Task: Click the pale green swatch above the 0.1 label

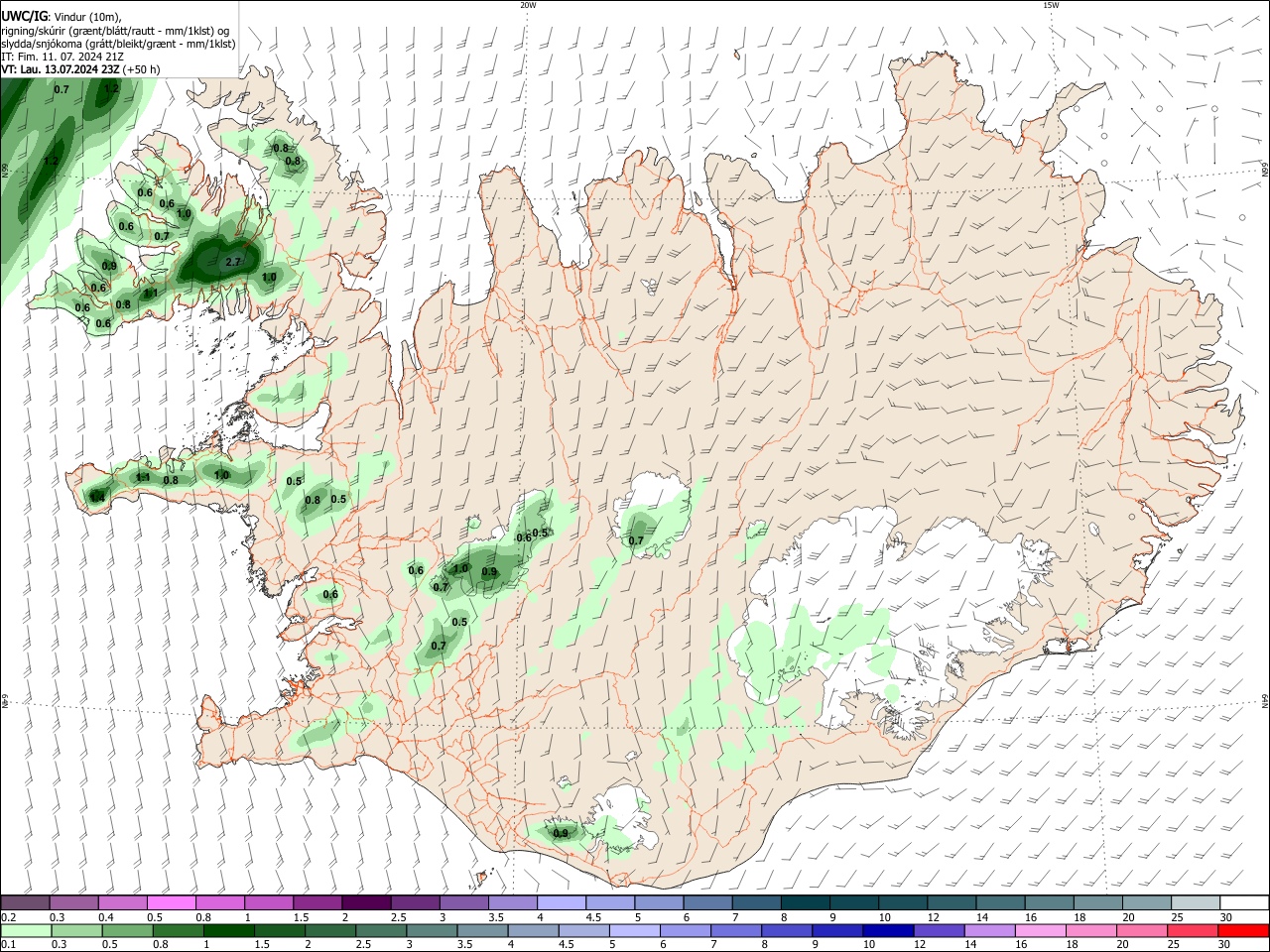Action: [x=25, y=931]
